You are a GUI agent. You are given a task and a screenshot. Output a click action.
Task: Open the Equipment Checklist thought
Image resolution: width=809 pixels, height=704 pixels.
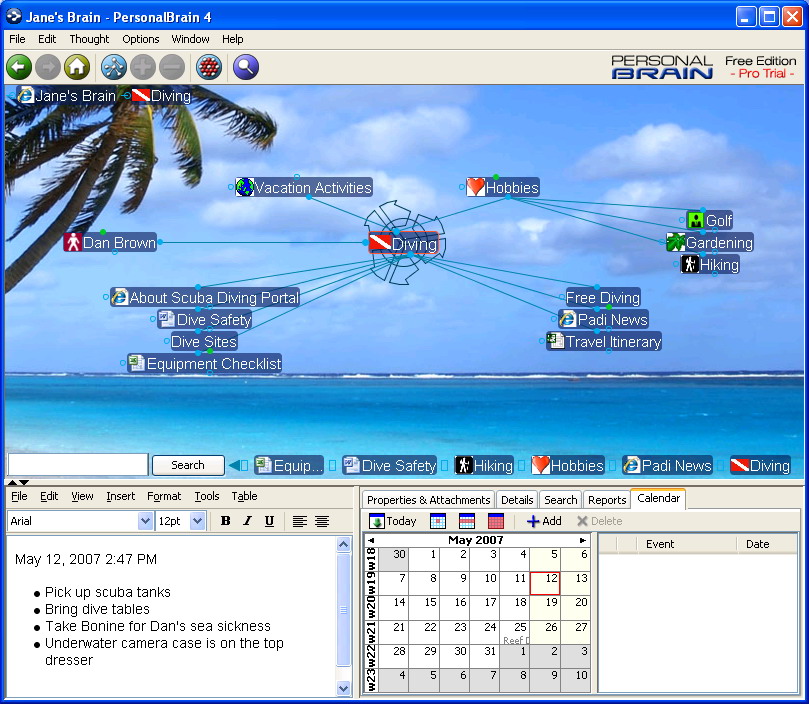point(205,364)
